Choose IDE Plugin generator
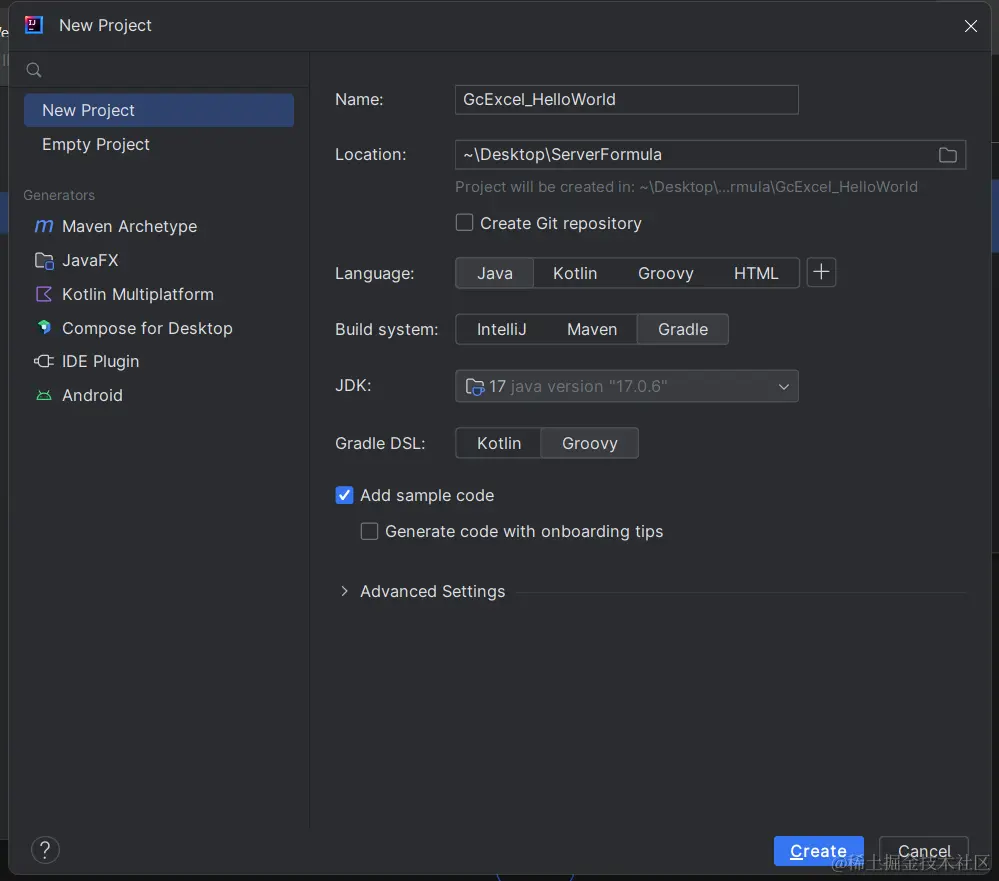Viewport: 999px width, 881px height. point(159,361)
